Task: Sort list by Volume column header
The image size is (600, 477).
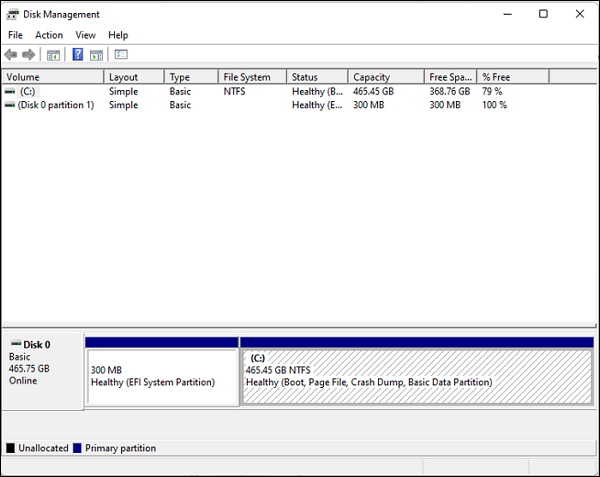Action: [52, 77]
